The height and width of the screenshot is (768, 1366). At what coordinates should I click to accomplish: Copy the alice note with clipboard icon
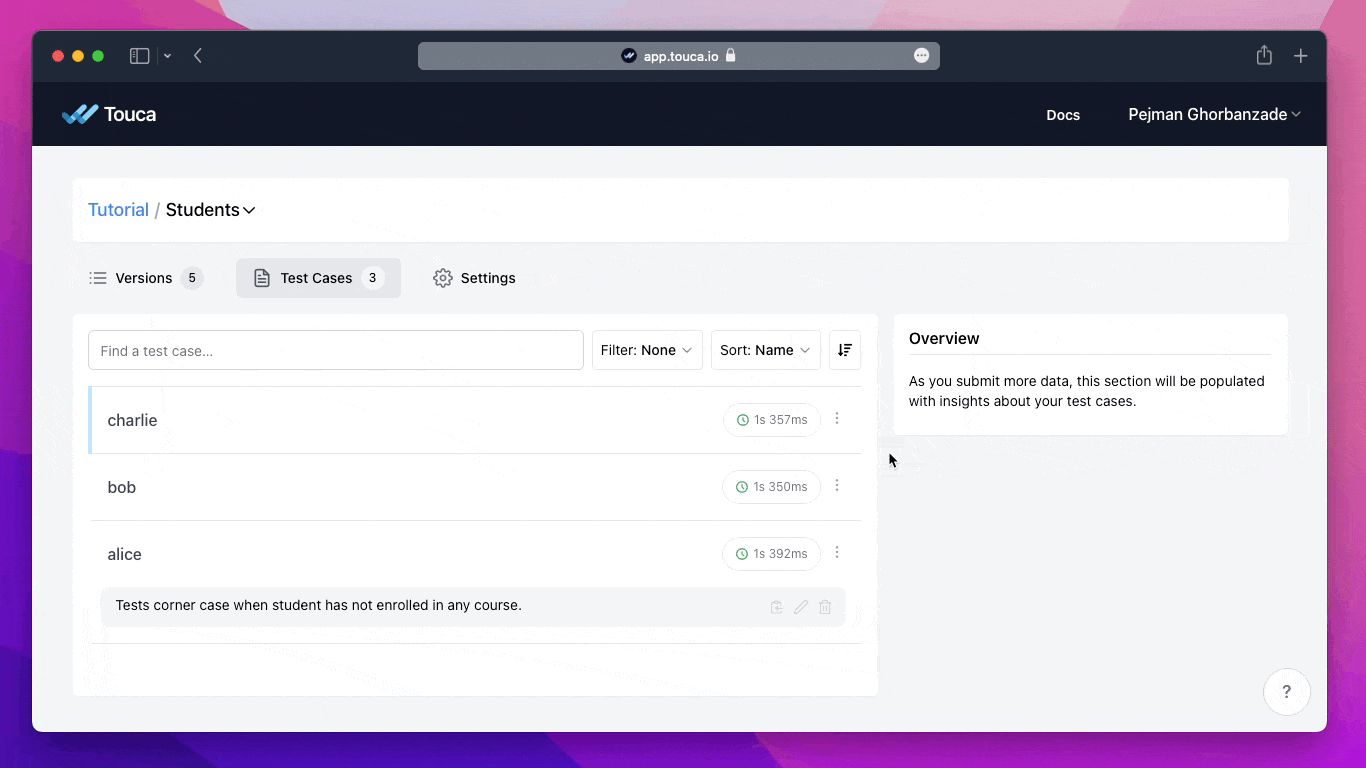coord(777,607)
